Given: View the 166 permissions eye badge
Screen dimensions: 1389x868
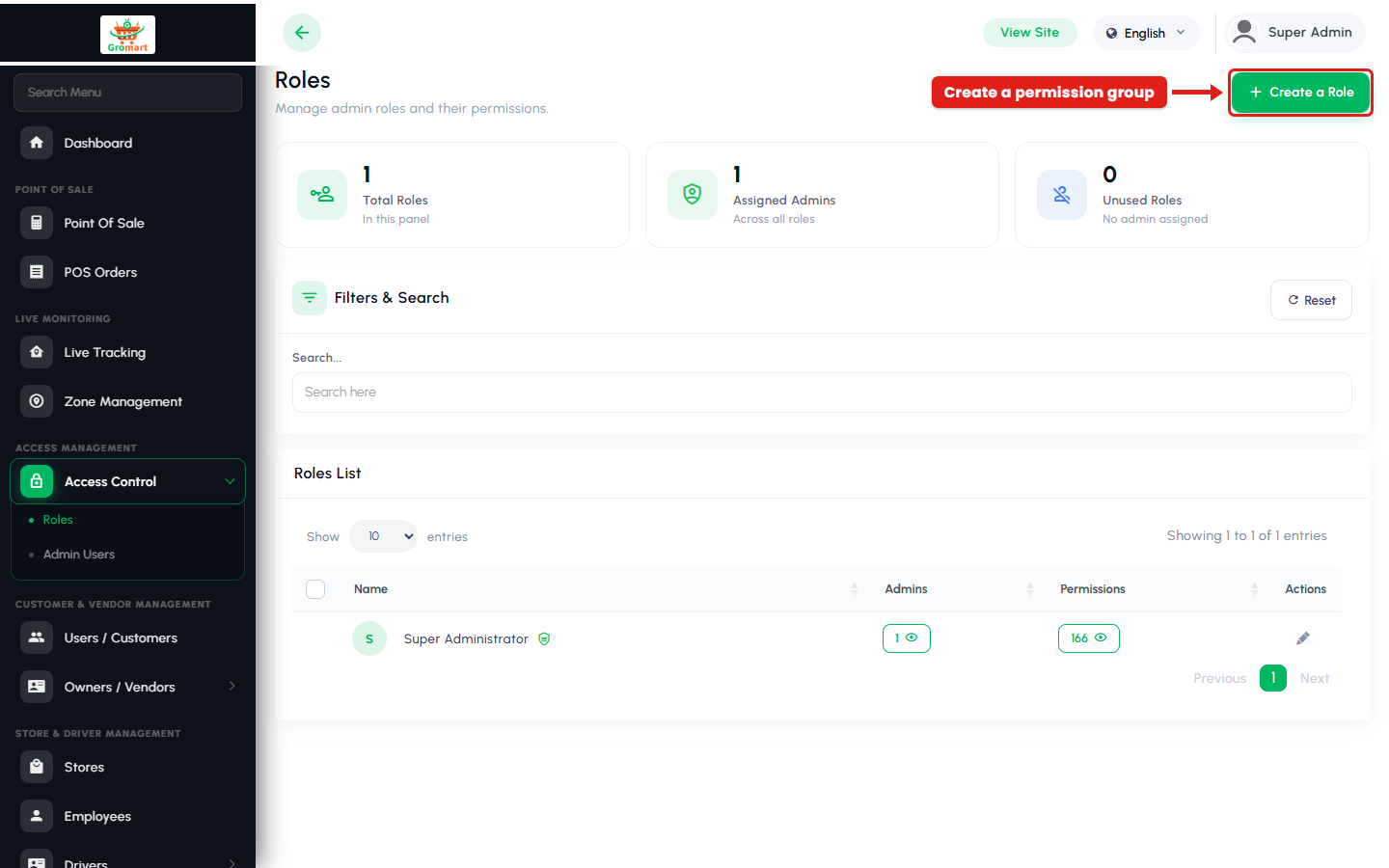Looking at the screenshot, I should (1089, 638).
